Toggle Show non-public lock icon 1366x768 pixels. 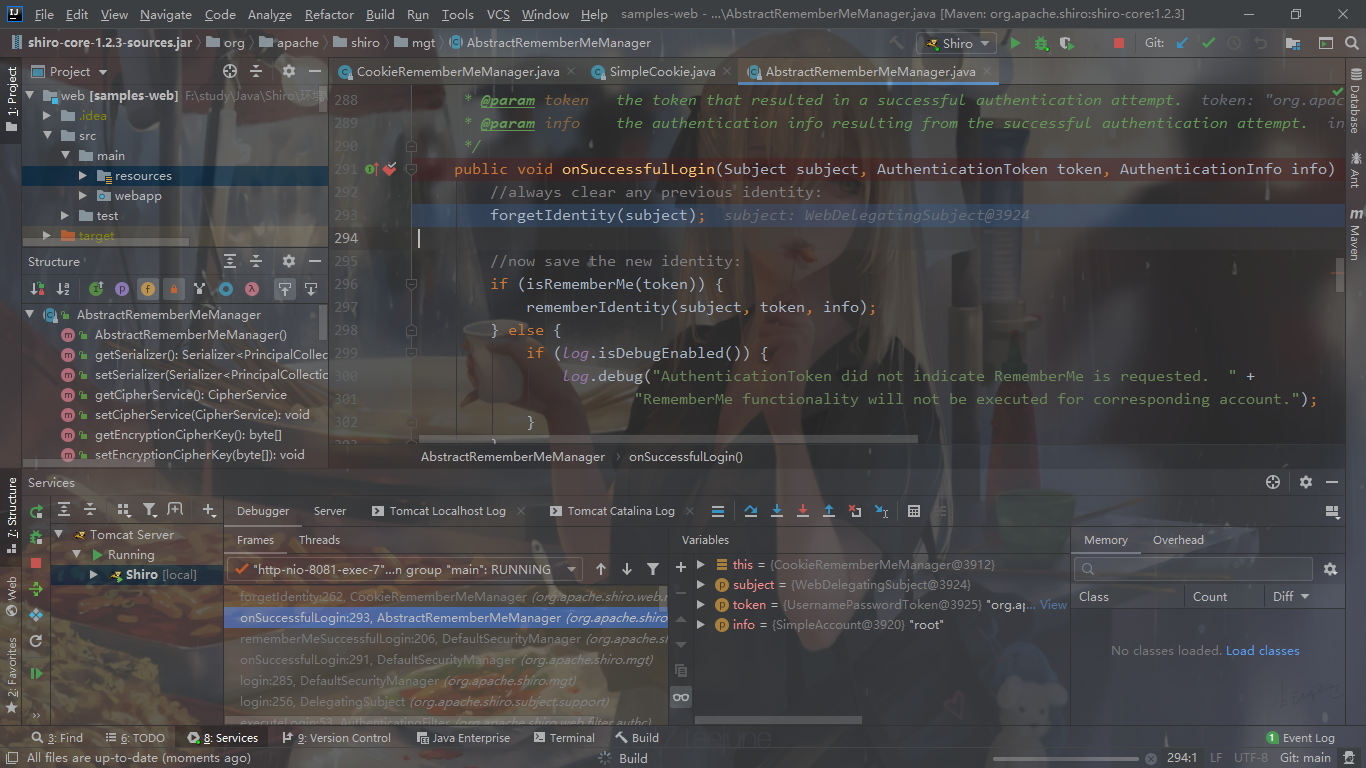pyautogui.click(x=174, y=289)
